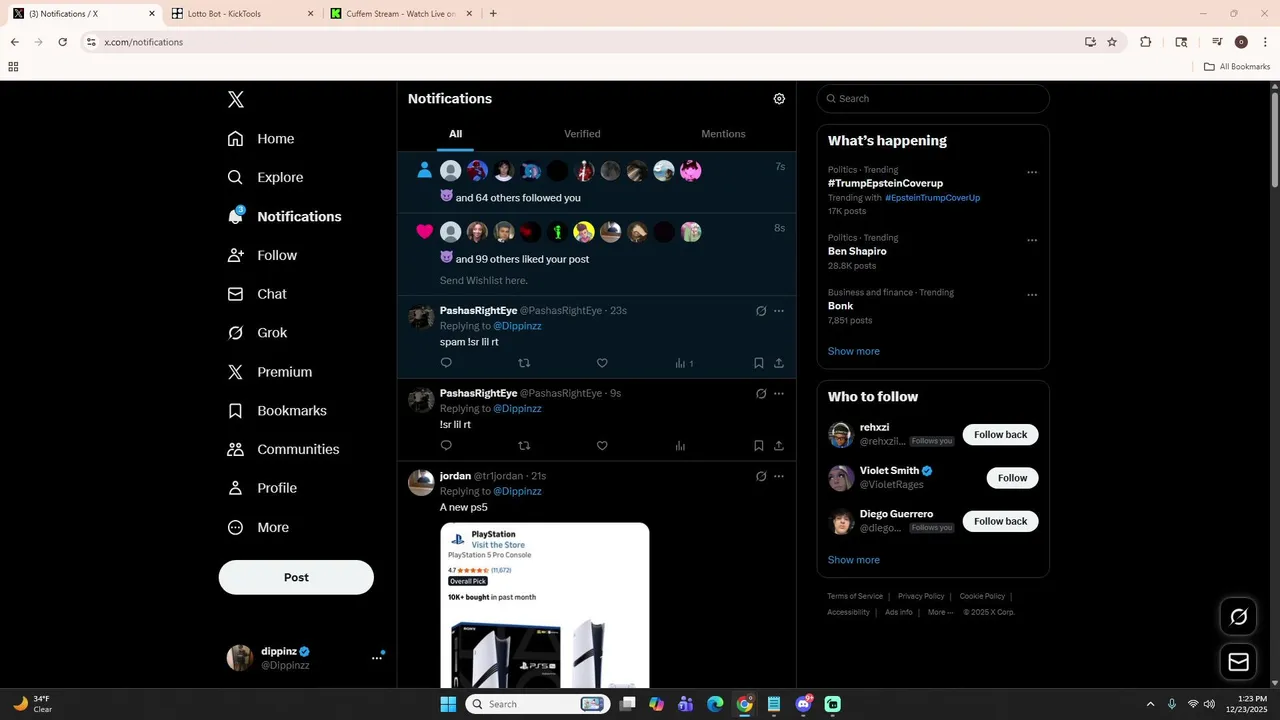Repost the 'spam !sr lil rt' reply
1280x720 pixels.
[524, 363]
